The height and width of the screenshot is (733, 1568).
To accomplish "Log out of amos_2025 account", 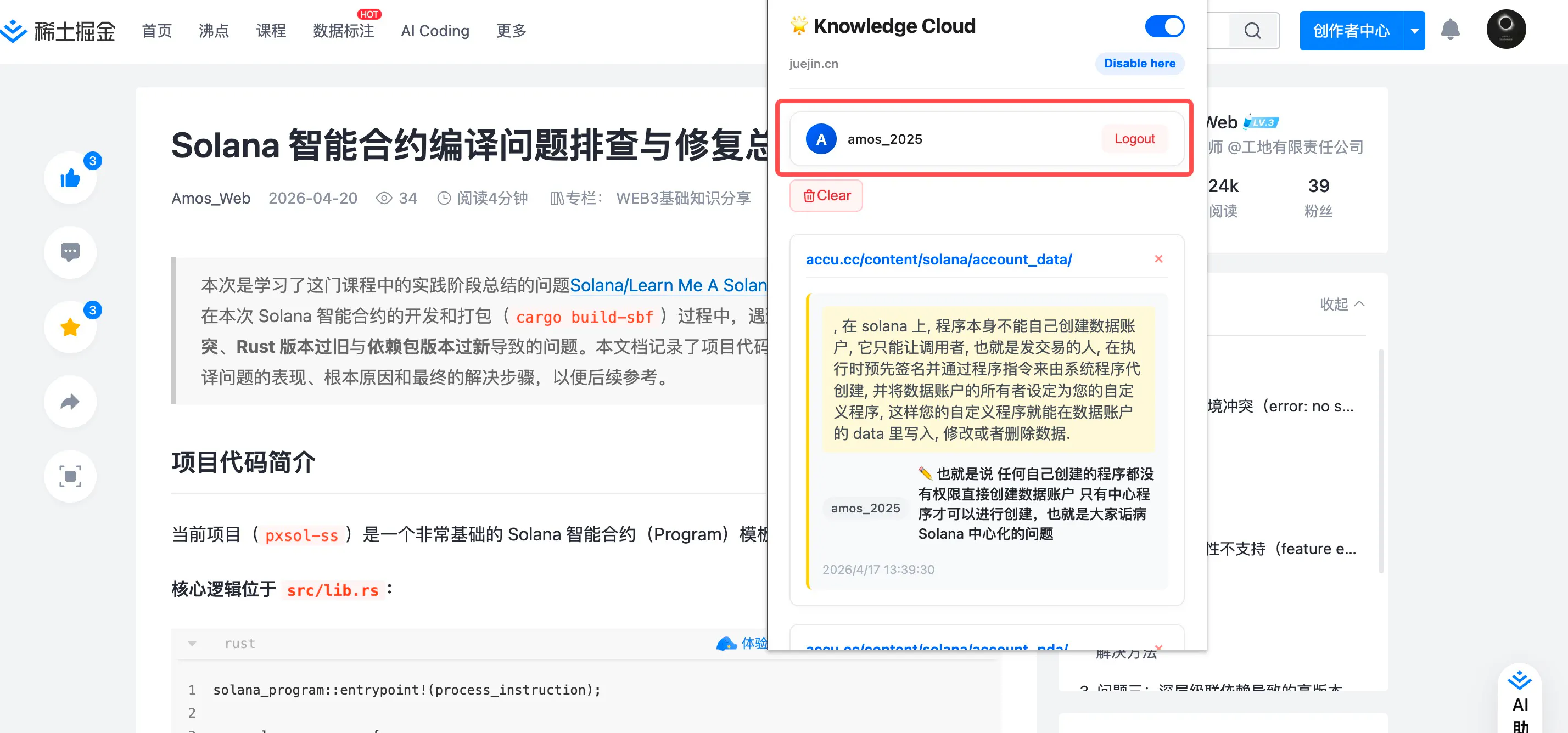I will click(x=1135, y=139).
